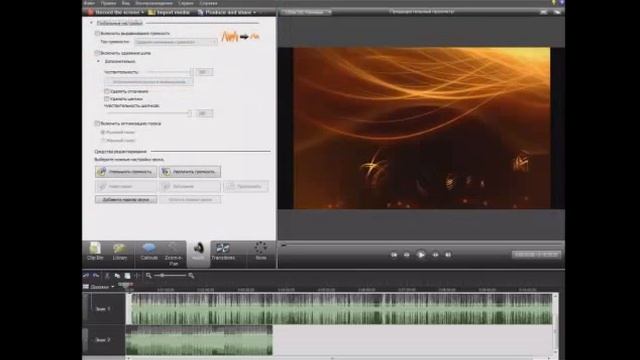This screenshot has height=360, width=640.
Task: Click the timeline split icon
Action: (137, 276)
